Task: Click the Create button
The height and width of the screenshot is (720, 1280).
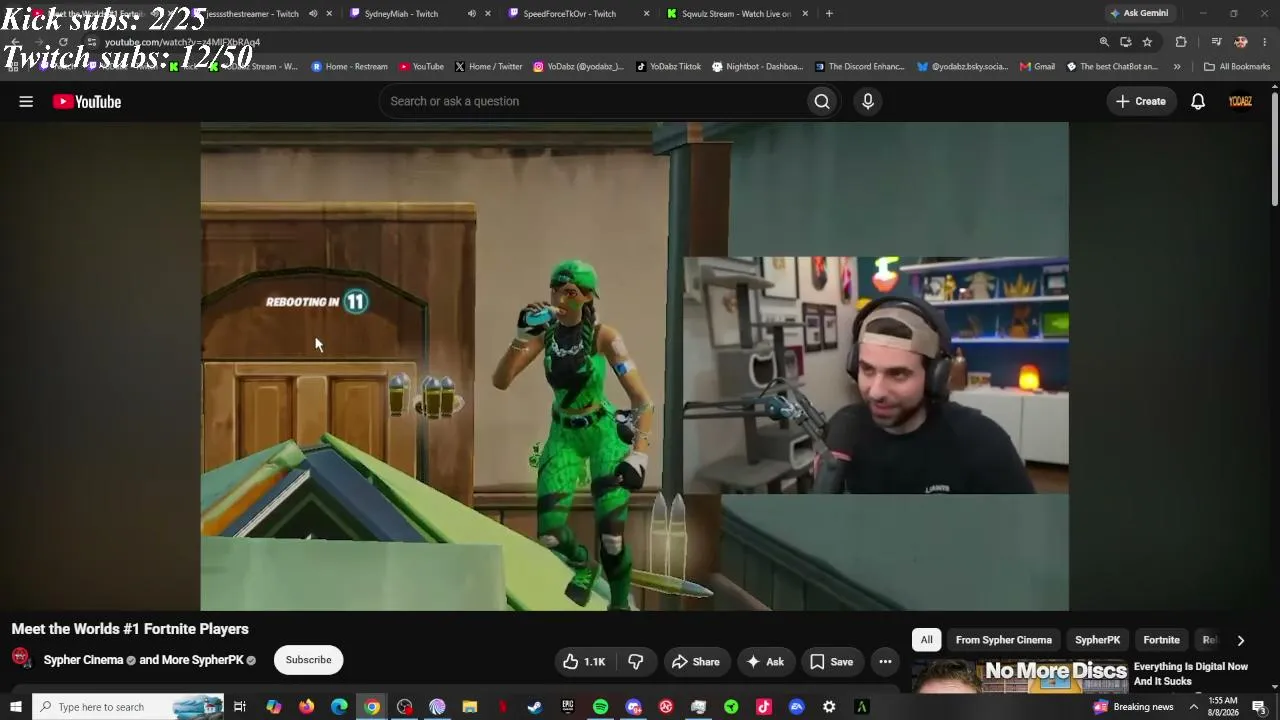Action: point(1141,101)
